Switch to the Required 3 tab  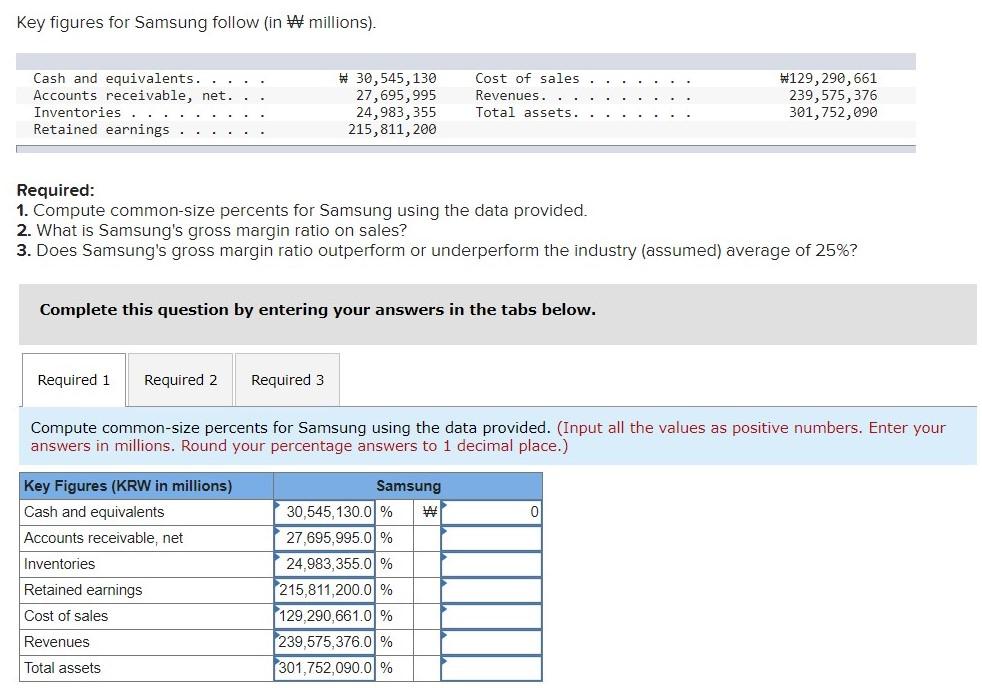pyautogui.click(x=287, y=380)
